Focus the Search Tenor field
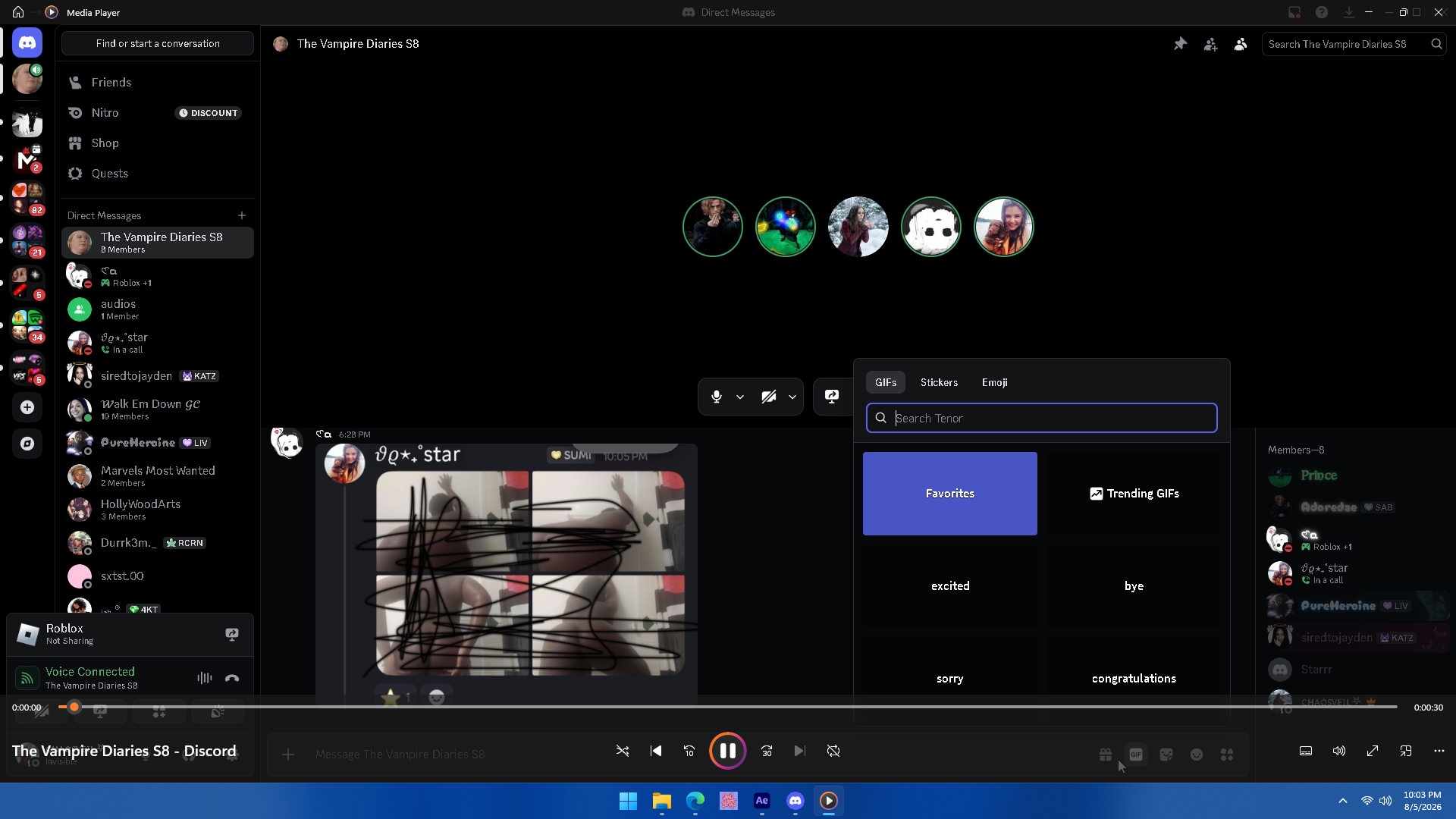The height and width of the screenshot is (819, 1456). 1042,418
